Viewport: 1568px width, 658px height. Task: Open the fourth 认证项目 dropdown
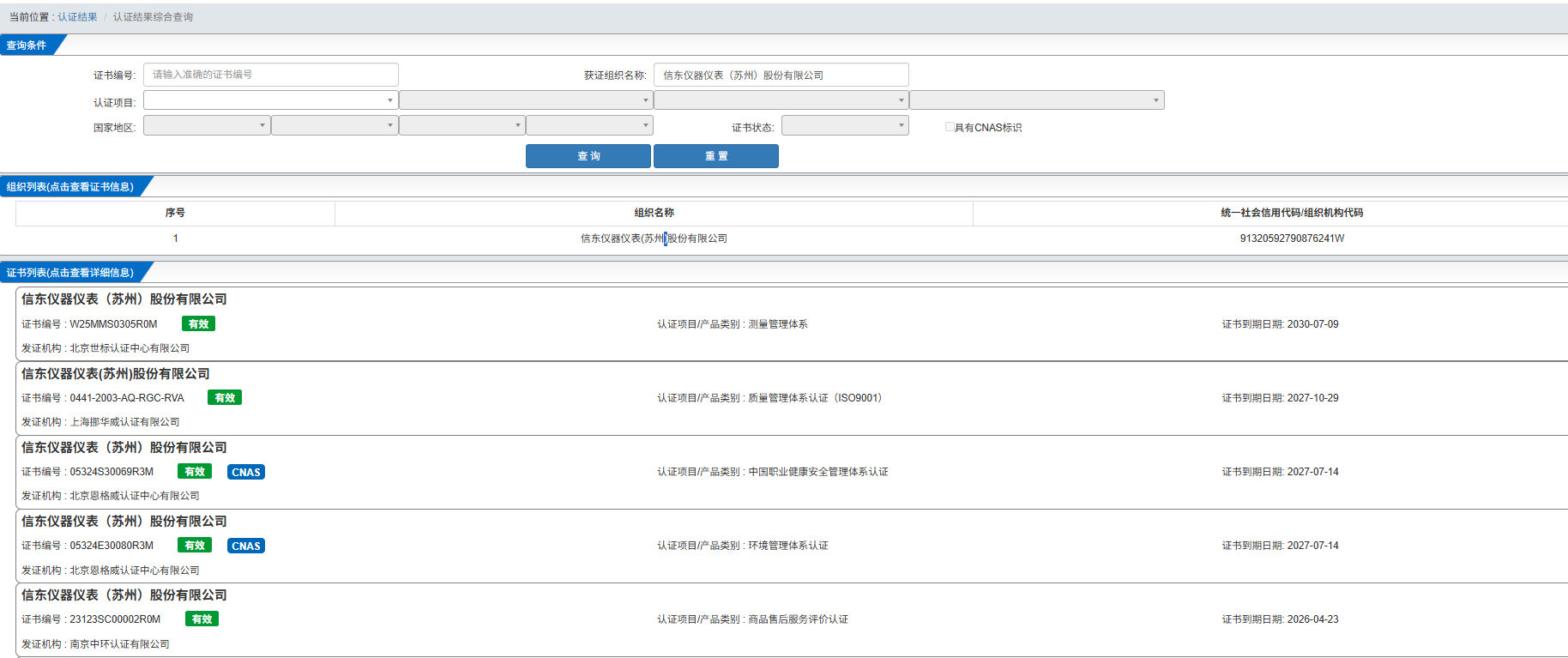[x=1036, y=100]
